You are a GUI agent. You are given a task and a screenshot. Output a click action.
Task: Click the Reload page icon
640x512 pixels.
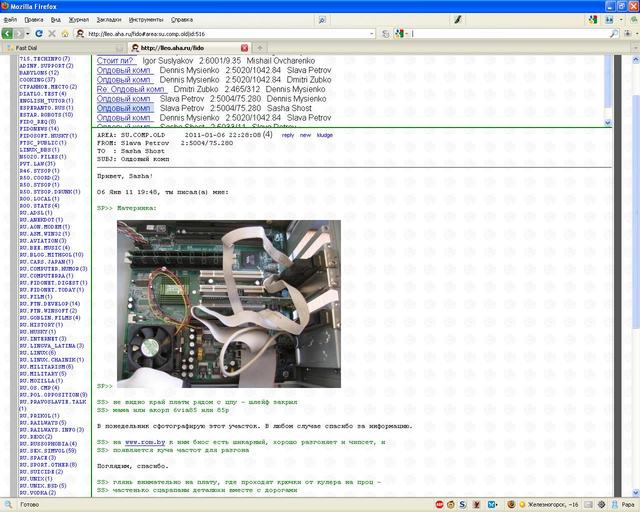(x=38, y=33)
